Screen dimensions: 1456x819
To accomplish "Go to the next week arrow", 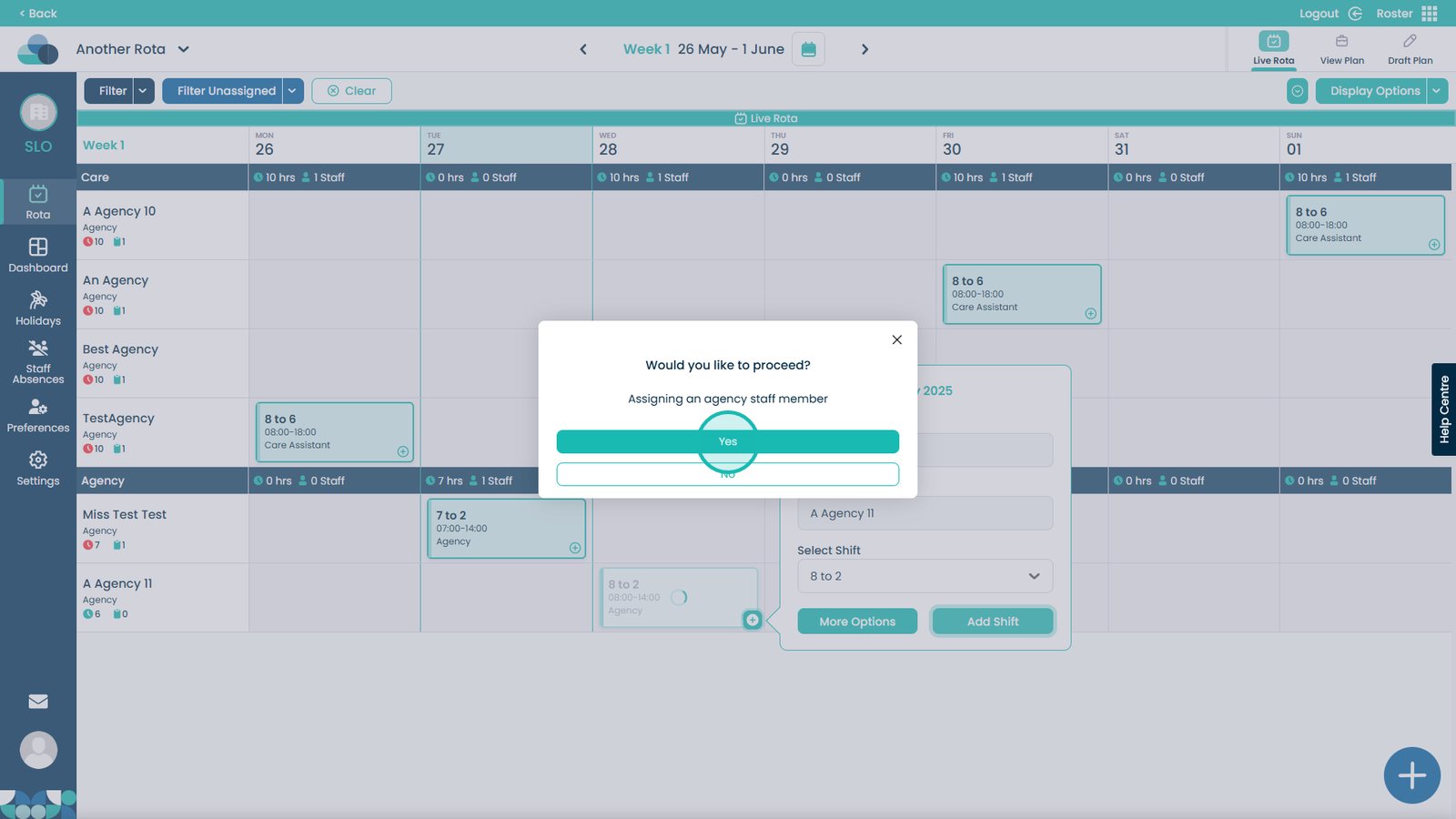I will (864, 49).
